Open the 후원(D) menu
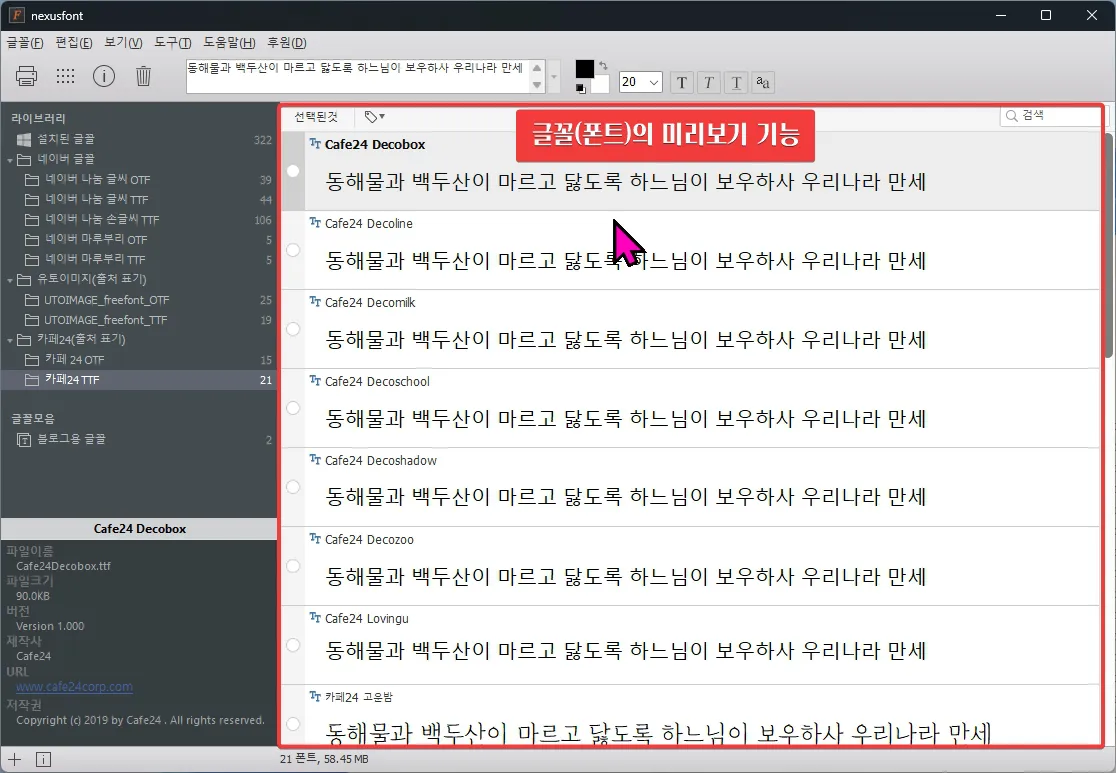Screen dimensions: 1116x773 [287, 43]
